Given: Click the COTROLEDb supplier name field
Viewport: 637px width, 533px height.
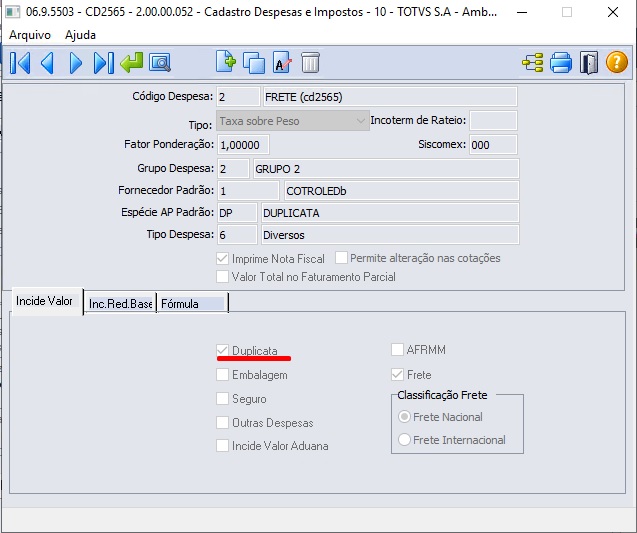Looking at the screenshot, I should click(402, 191).
